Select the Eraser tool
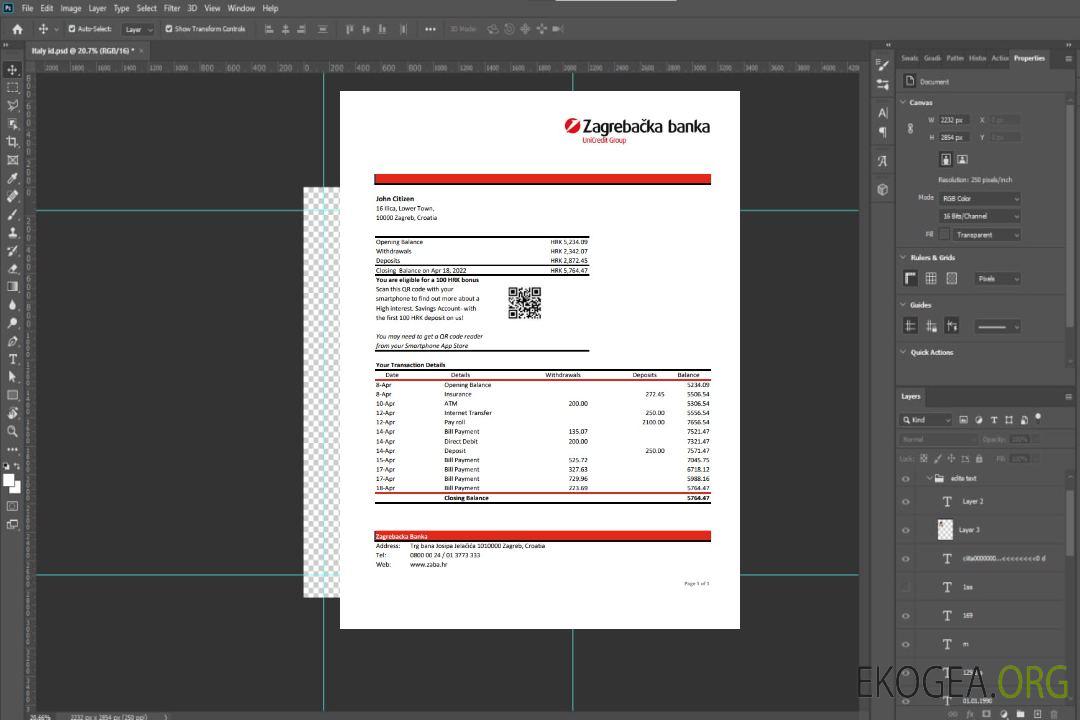This screenshot has height=720, width=1080. click(12, 269)
